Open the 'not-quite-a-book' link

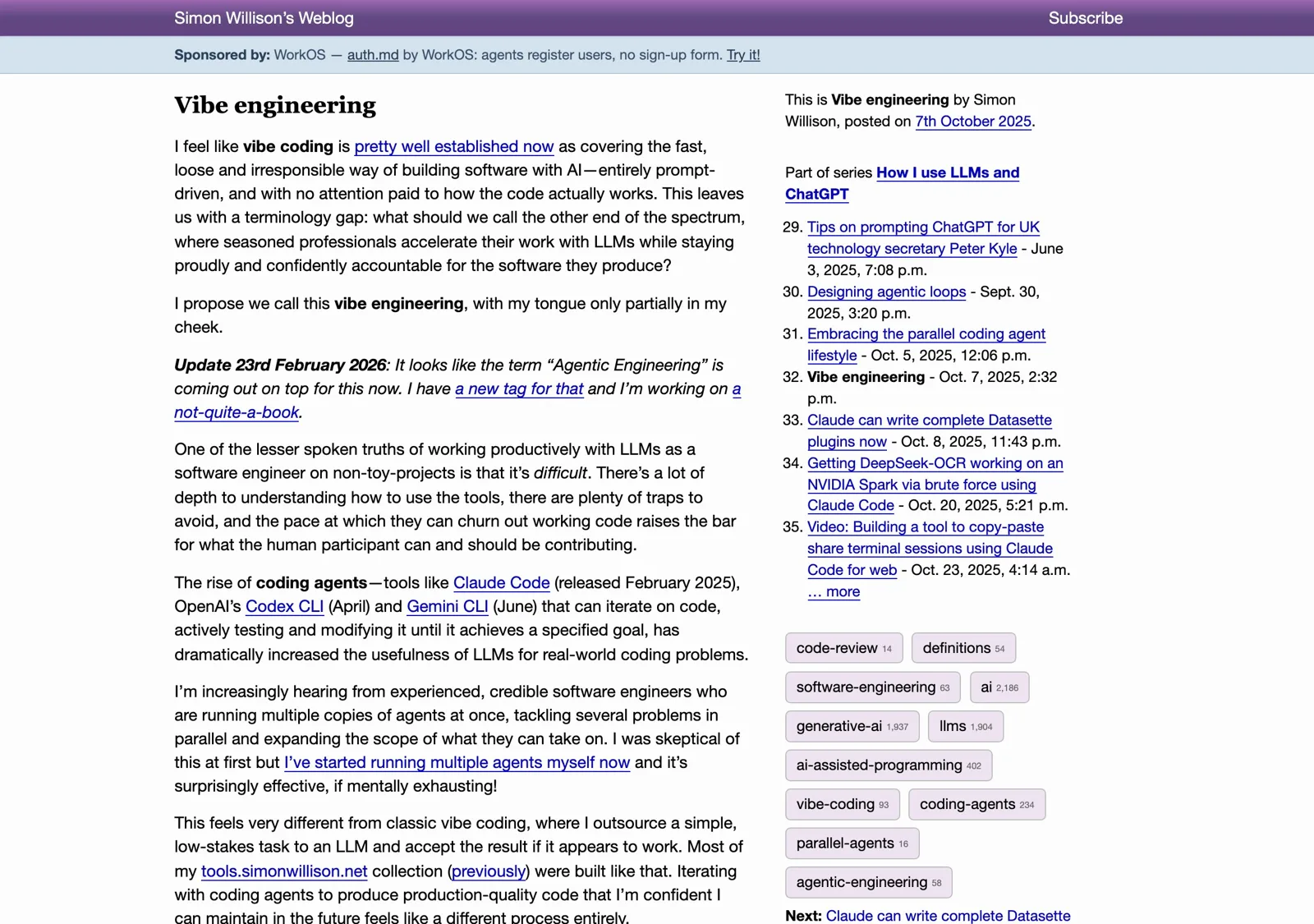[237, 412]
